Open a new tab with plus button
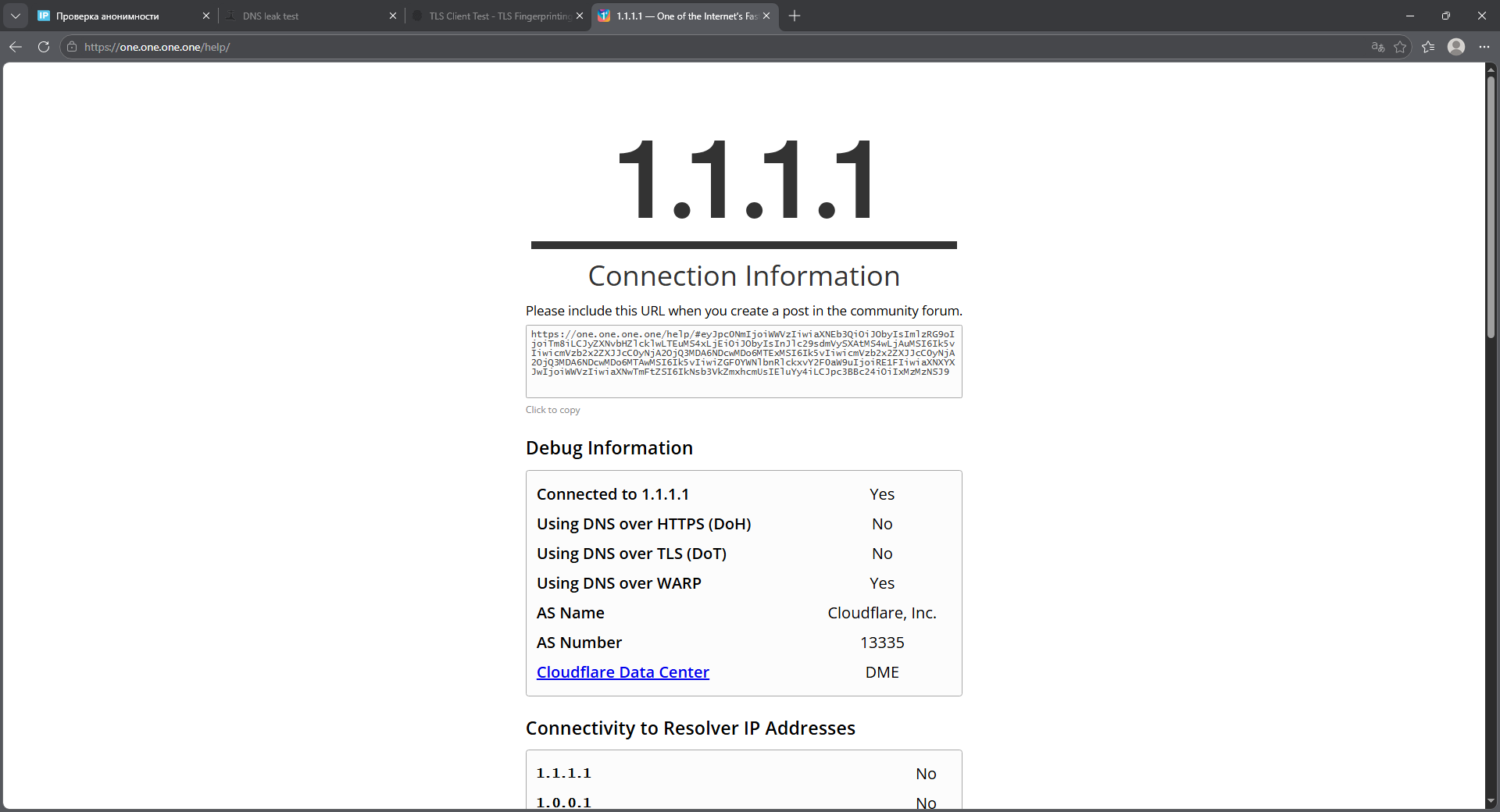Viewport: 1500px width, 812px height. click(795, 16)
